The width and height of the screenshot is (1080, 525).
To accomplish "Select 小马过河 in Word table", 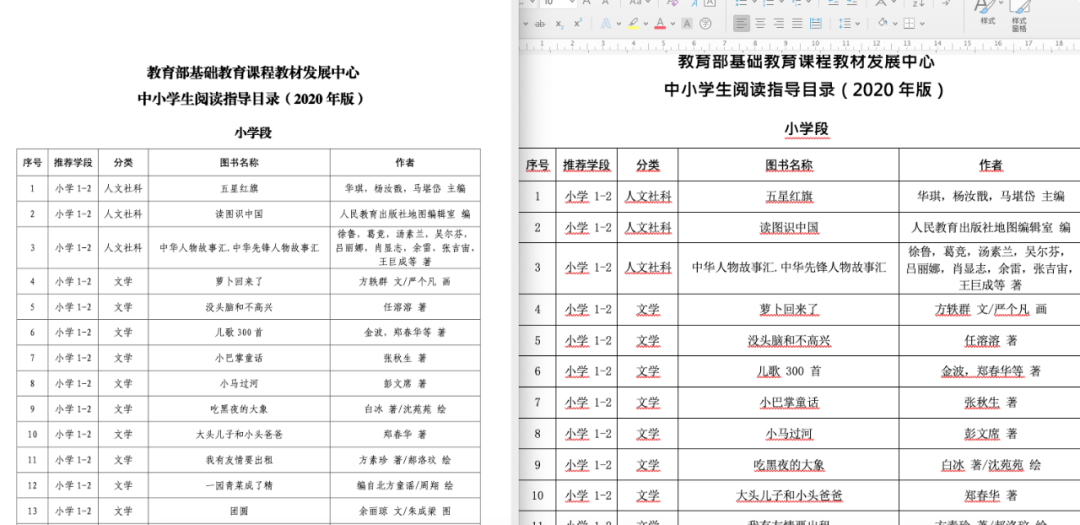I will (x=789, y=433).
